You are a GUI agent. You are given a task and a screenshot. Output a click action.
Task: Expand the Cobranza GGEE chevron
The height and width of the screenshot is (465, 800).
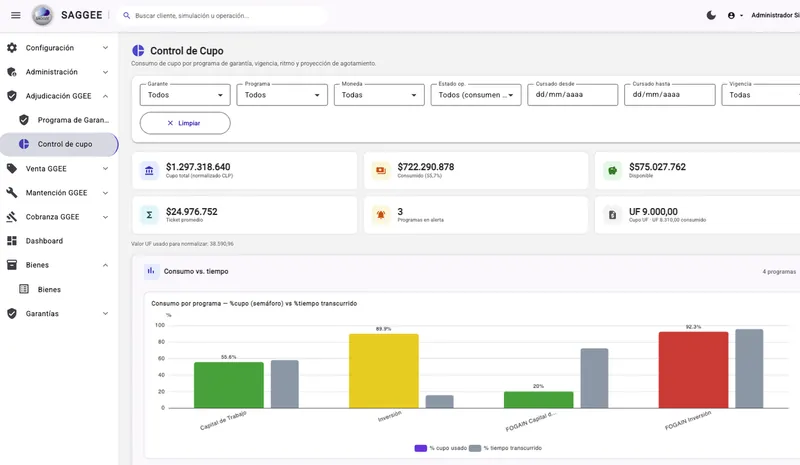[105, 217]
